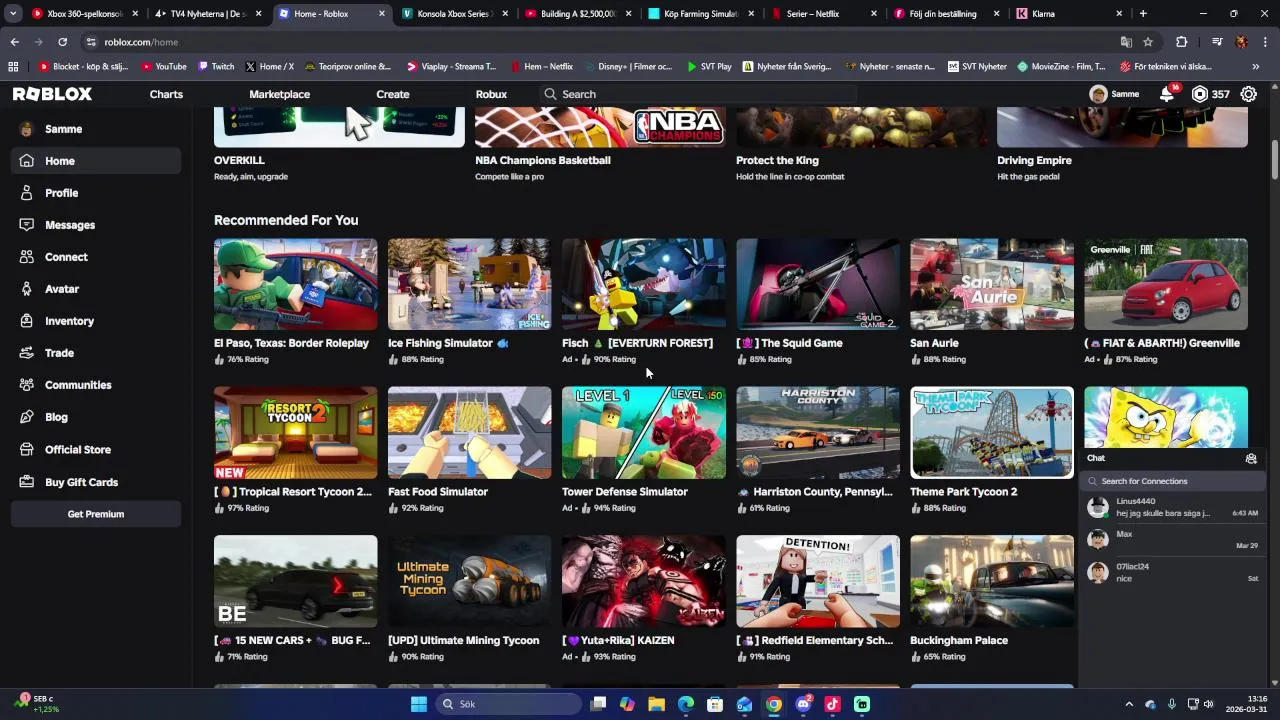This screenshot has width=1280, height=720.
Task: Click the Avatar icon in sidebar
Action: point(26,289)
